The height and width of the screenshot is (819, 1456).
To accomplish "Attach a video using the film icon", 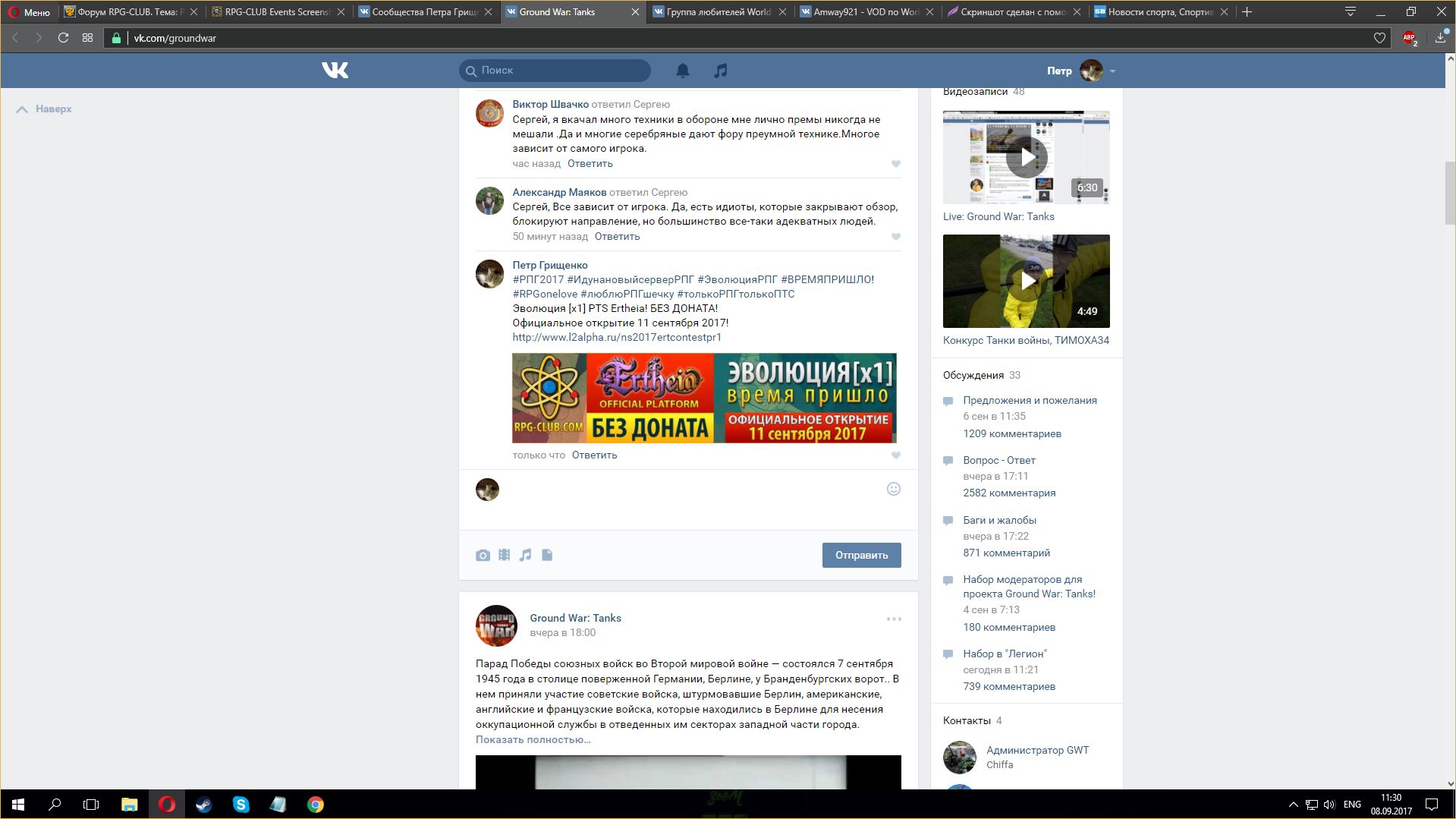I will [505, 555].
